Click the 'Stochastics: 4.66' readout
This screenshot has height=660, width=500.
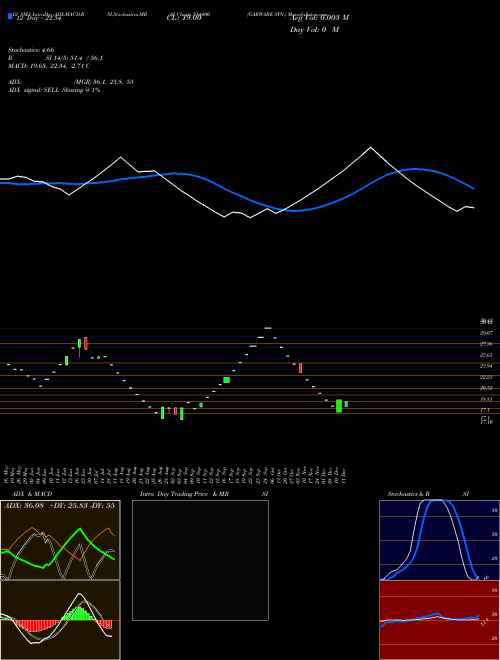pyautogui.click(x=31, y=50)
